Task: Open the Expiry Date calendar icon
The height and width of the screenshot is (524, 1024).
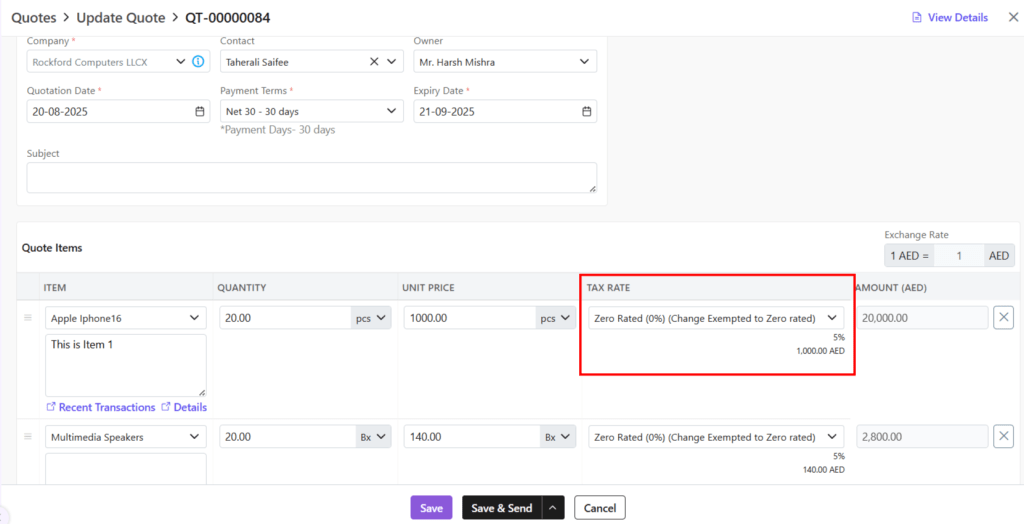Action: click(587, 112)
